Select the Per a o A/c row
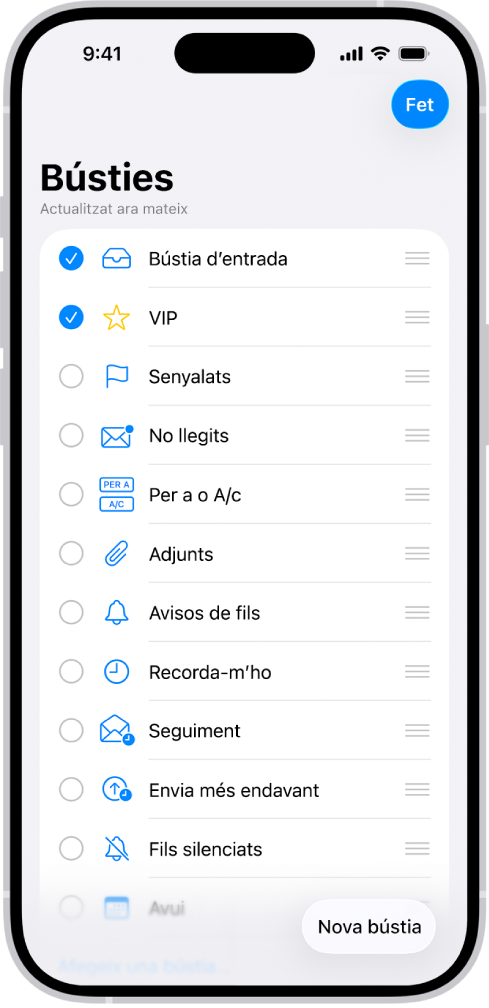This screenshot has width=489, height=1008. (x=244, y=495)
